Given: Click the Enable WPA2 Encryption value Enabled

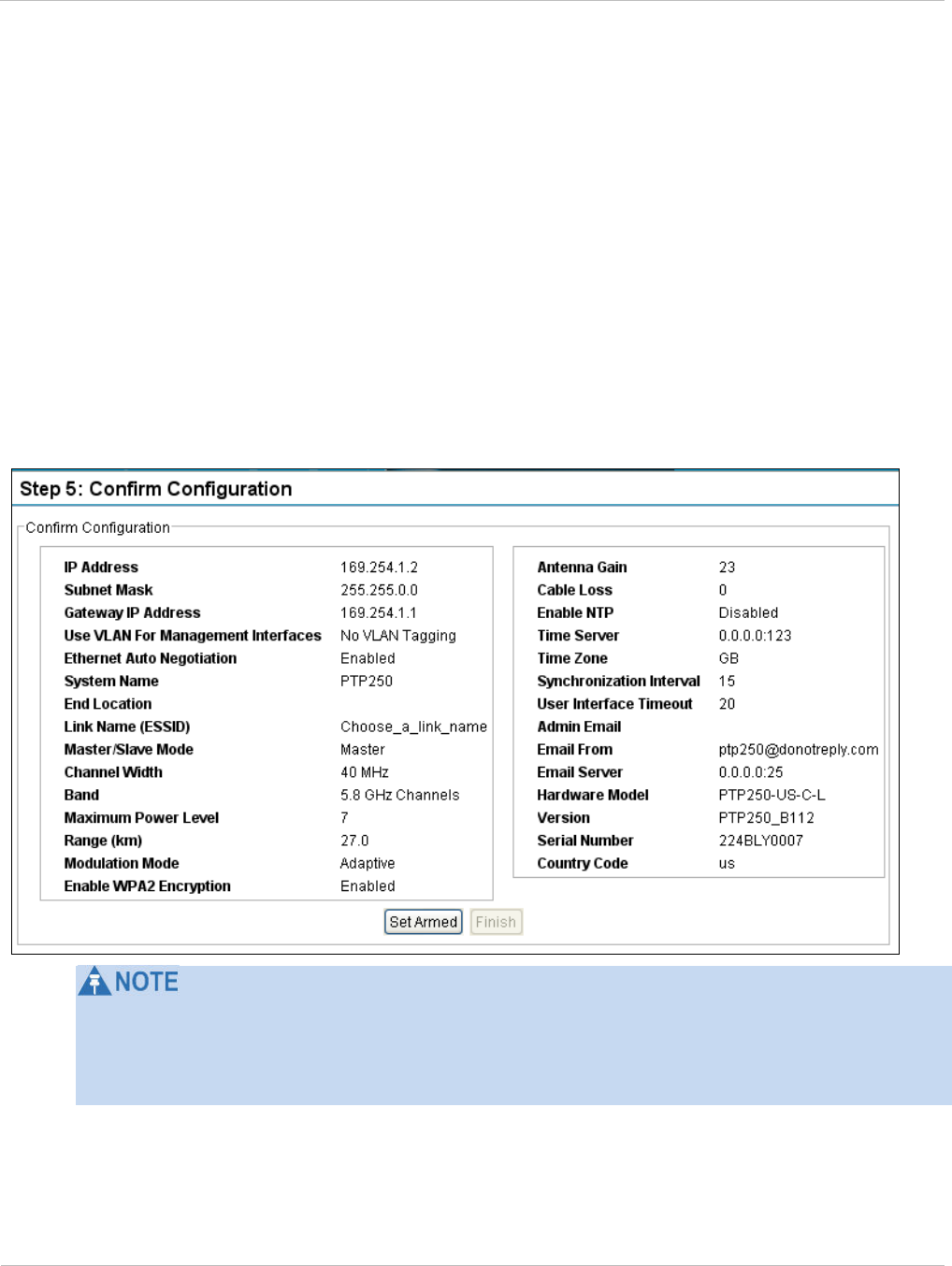Looking at the screenshot, I should point(368,886).
